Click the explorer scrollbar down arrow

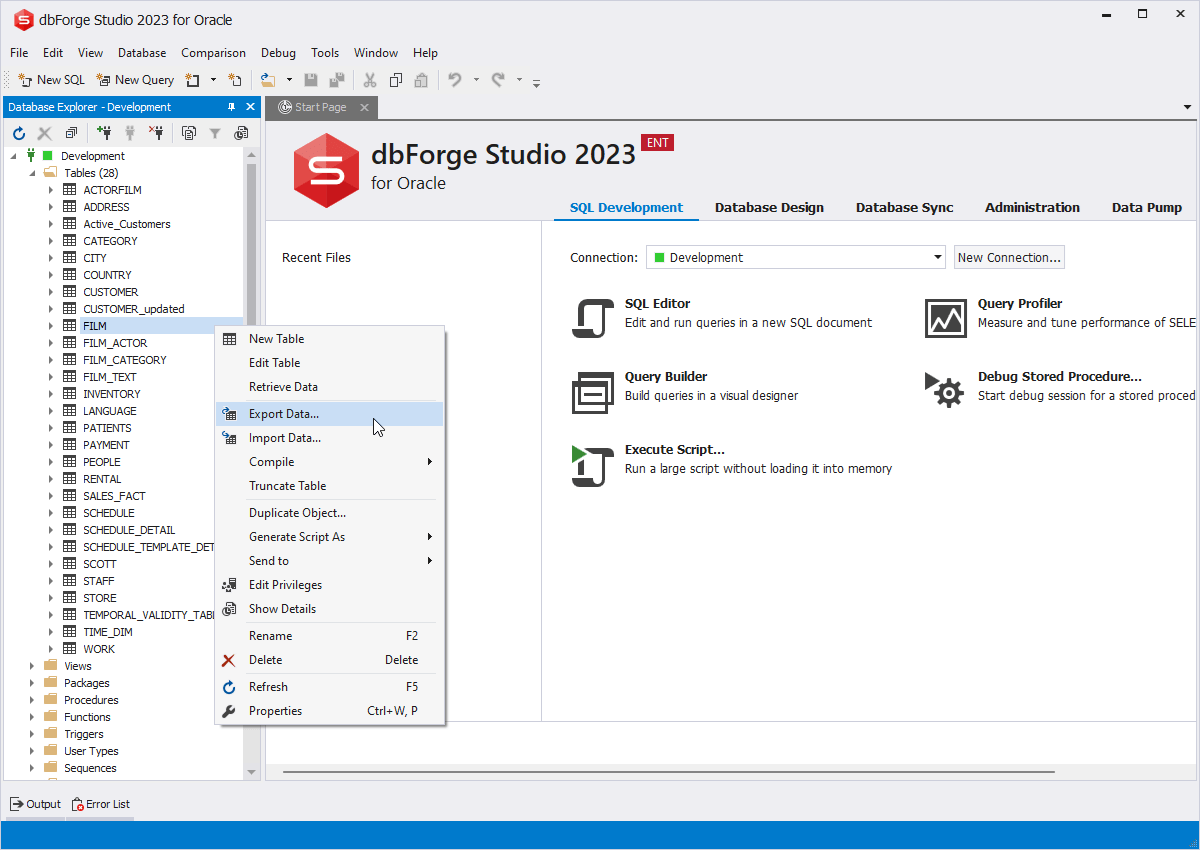[x=252, y=772]
